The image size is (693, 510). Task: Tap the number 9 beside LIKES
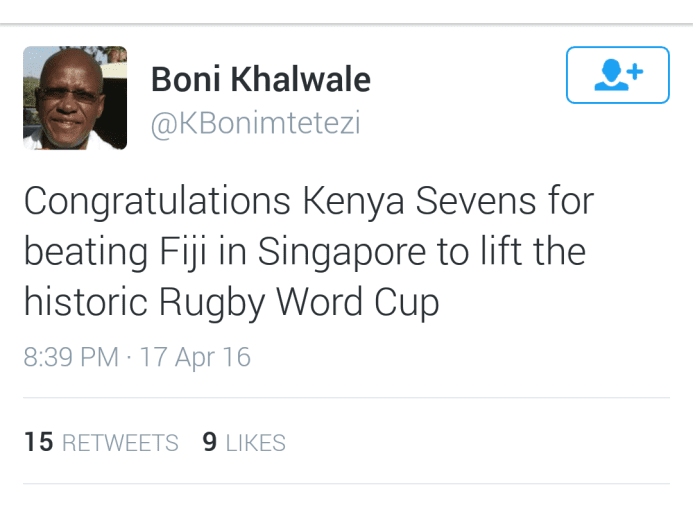coord(210,442)
